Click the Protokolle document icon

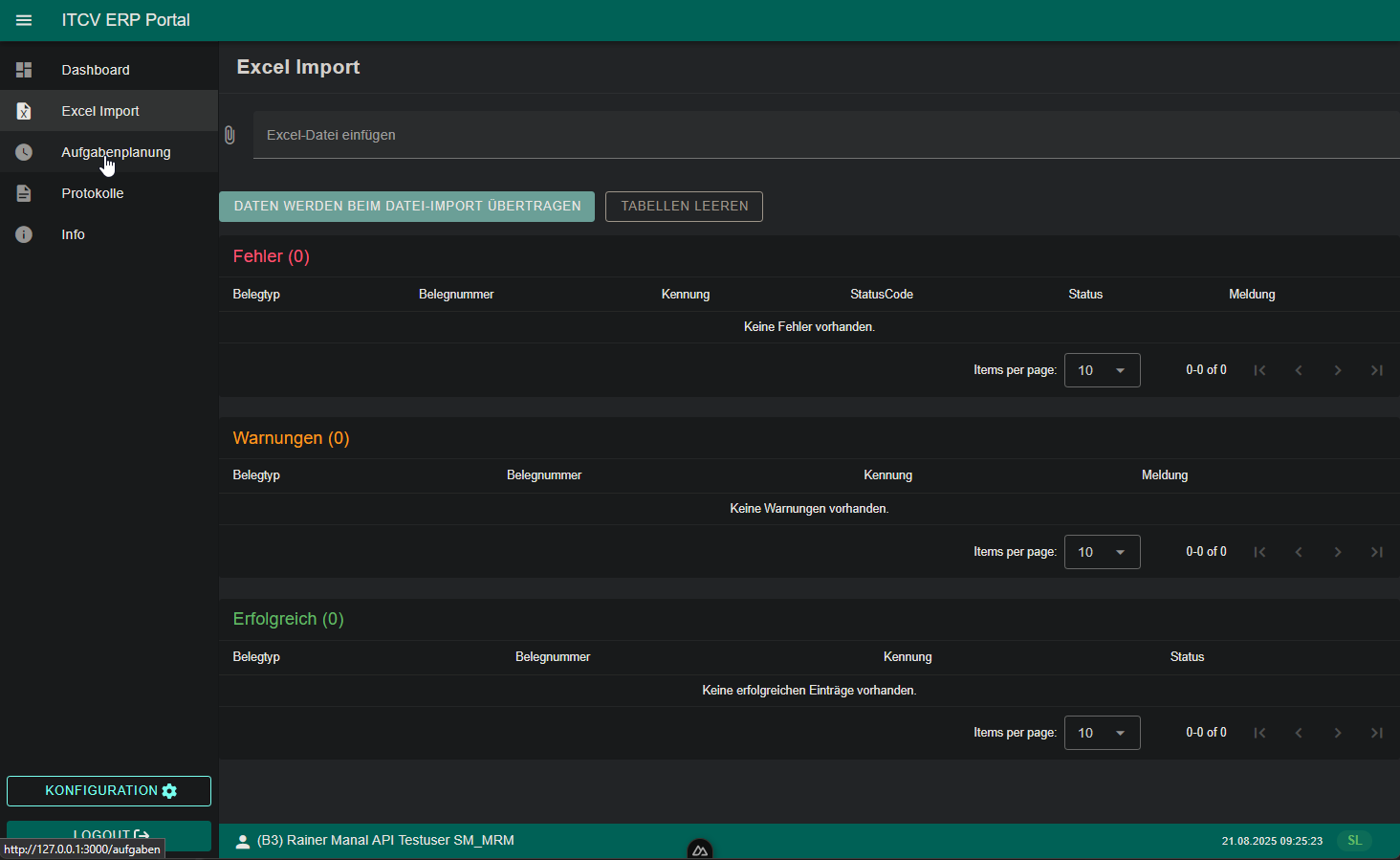tap(24, 193)
